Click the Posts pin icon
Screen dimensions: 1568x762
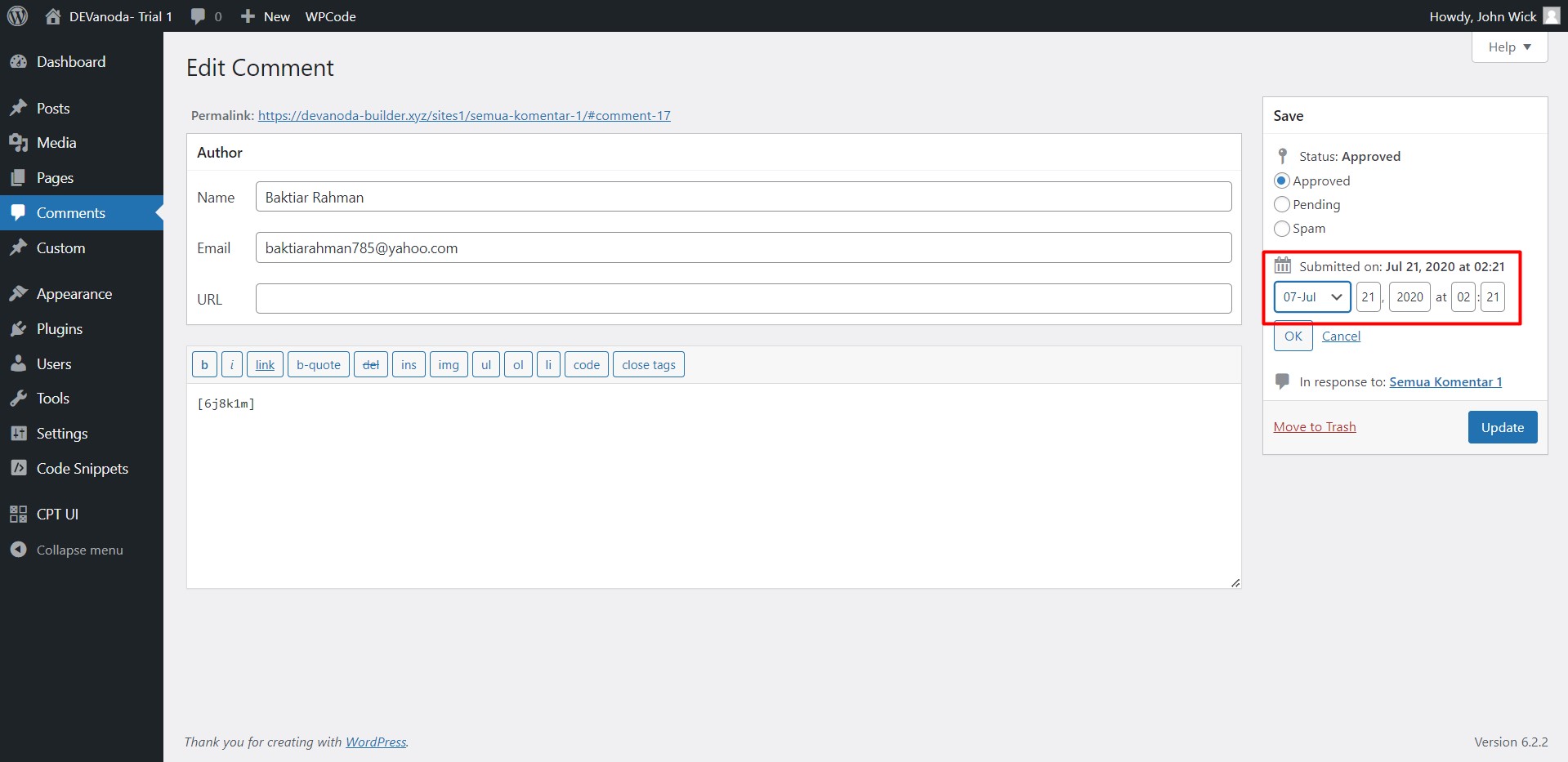coord(18,109)
